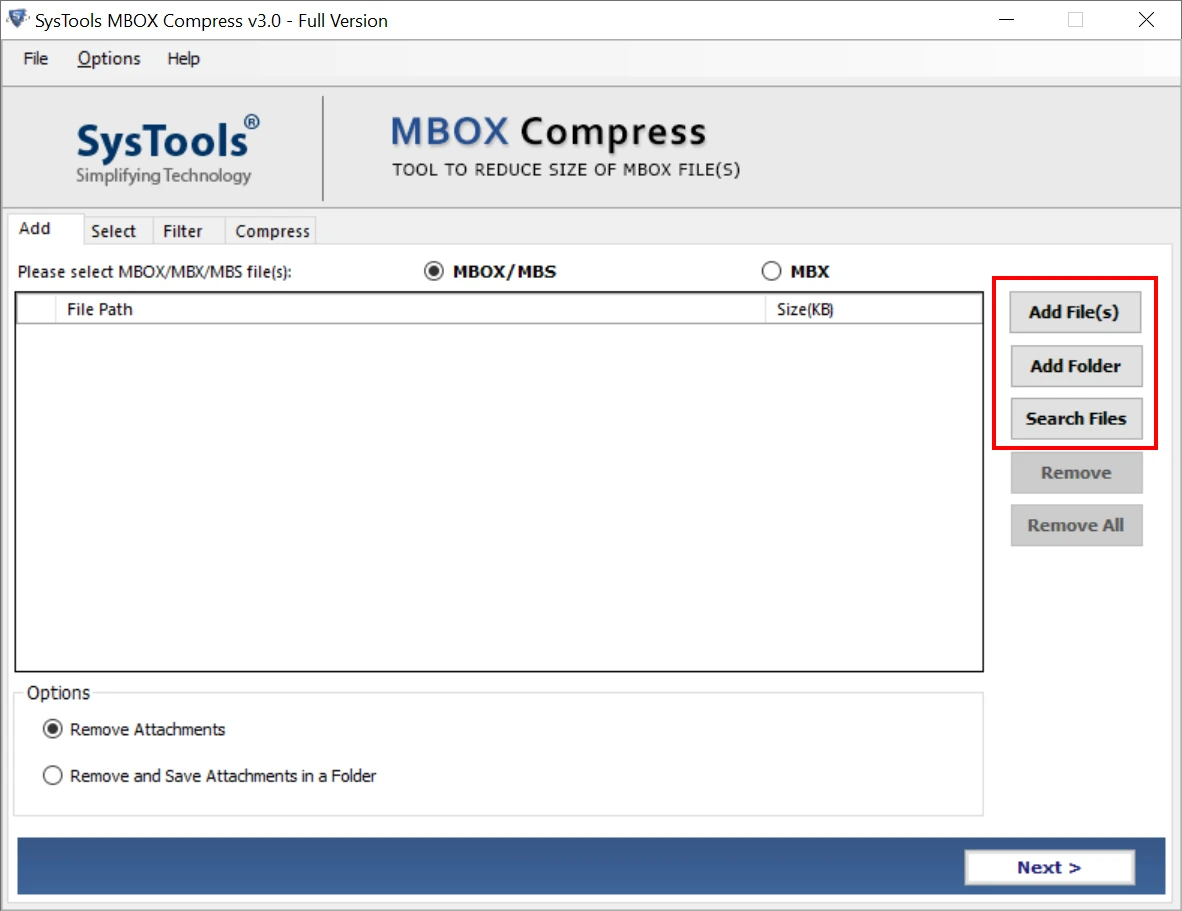Open the Options menu
Image resolution: width=1182 pixels, height=911 pixels.
point(109,59)
